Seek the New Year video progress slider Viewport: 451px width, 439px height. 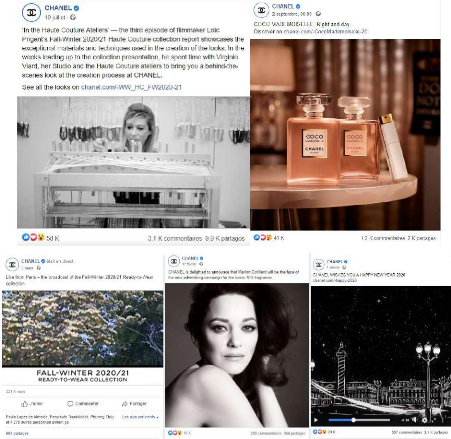click(359, 420)
